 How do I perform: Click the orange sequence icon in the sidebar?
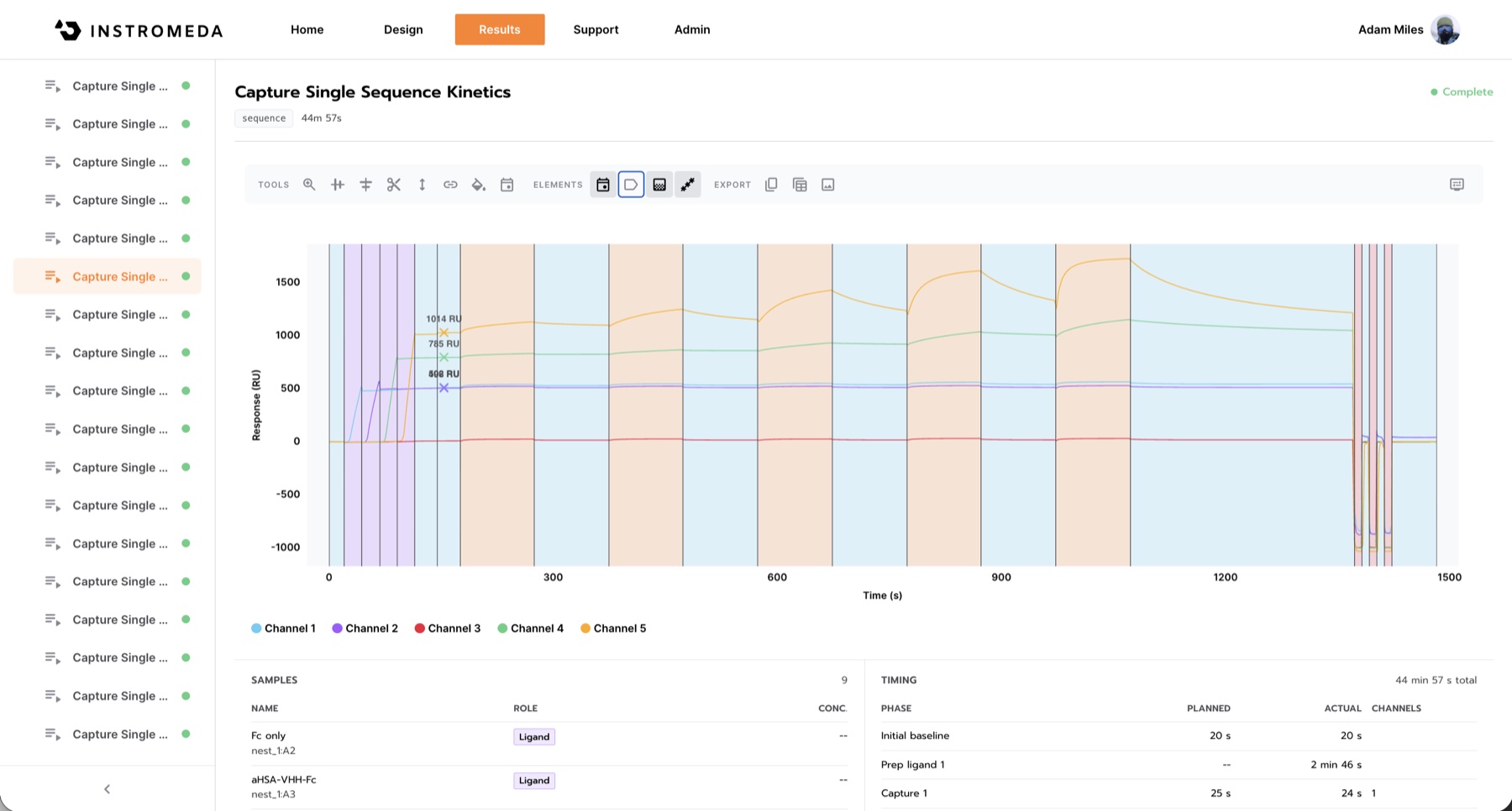click(53, 276)
